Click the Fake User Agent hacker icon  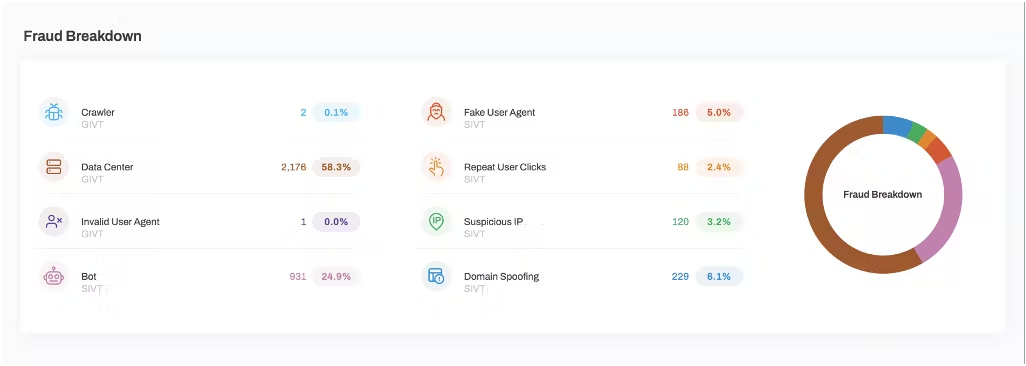click(x=436, y=113)
